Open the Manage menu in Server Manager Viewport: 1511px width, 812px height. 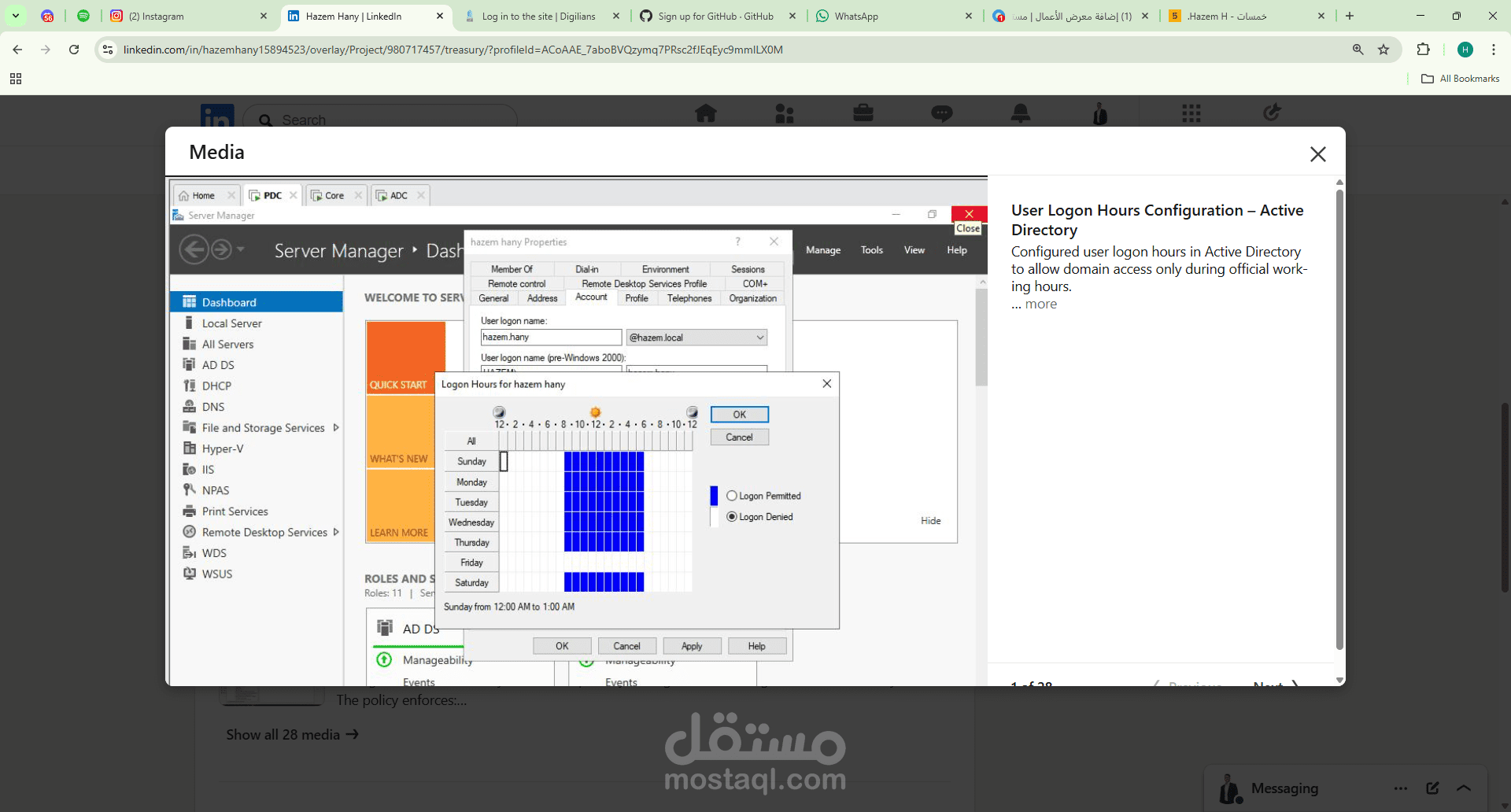[x=823, y=250]
